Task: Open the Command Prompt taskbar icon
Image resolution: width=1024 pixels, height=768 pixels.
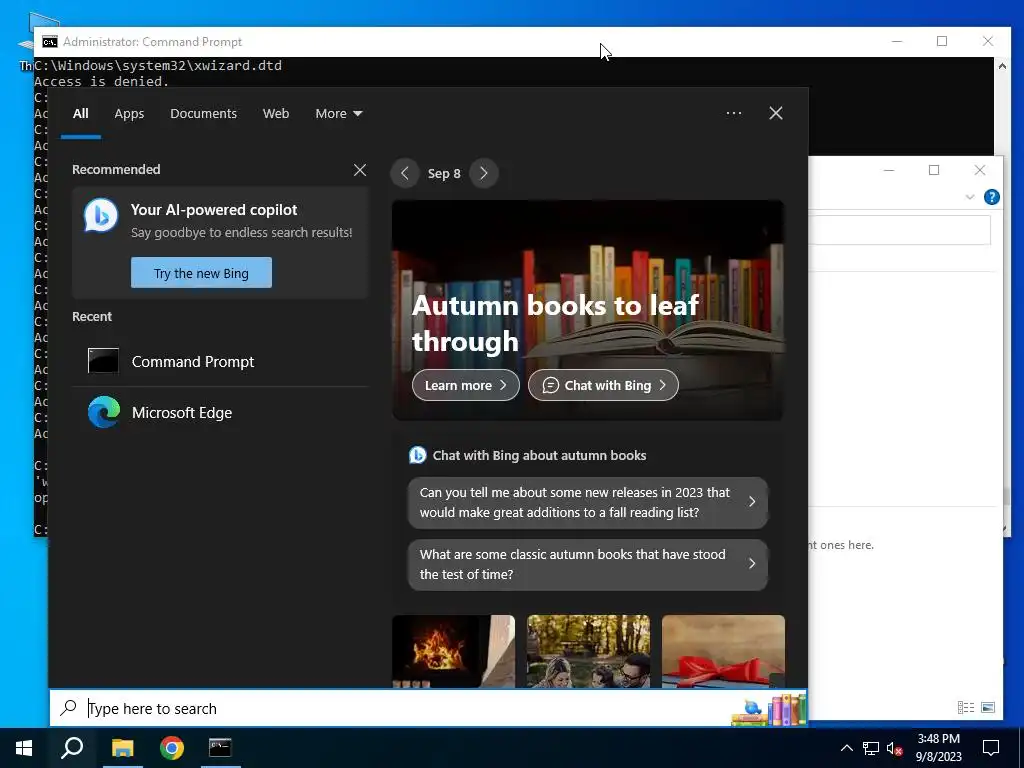Action: [x=220, y=748]
